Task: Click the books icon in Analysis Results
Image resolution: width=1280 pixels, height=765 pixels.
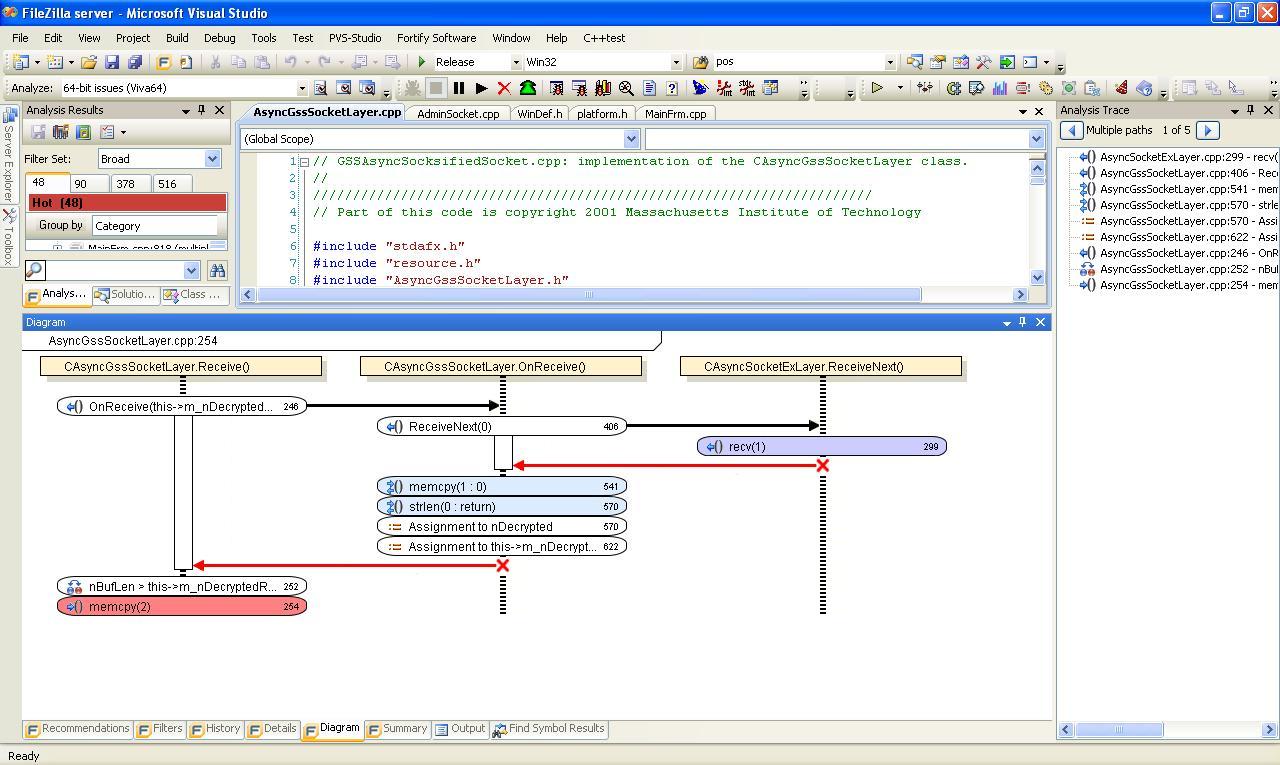Action: [x=61, y=132]
